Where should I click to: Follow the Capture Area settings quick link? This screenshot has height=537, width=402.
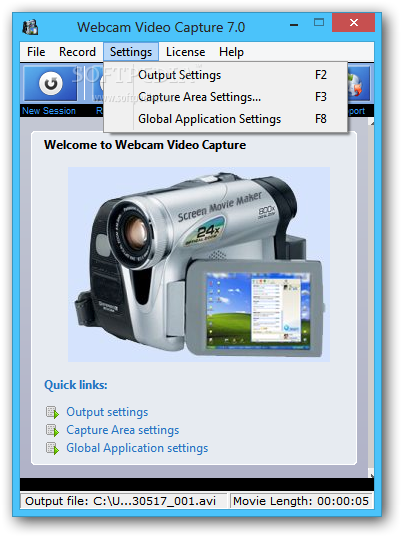pos(123,430)
